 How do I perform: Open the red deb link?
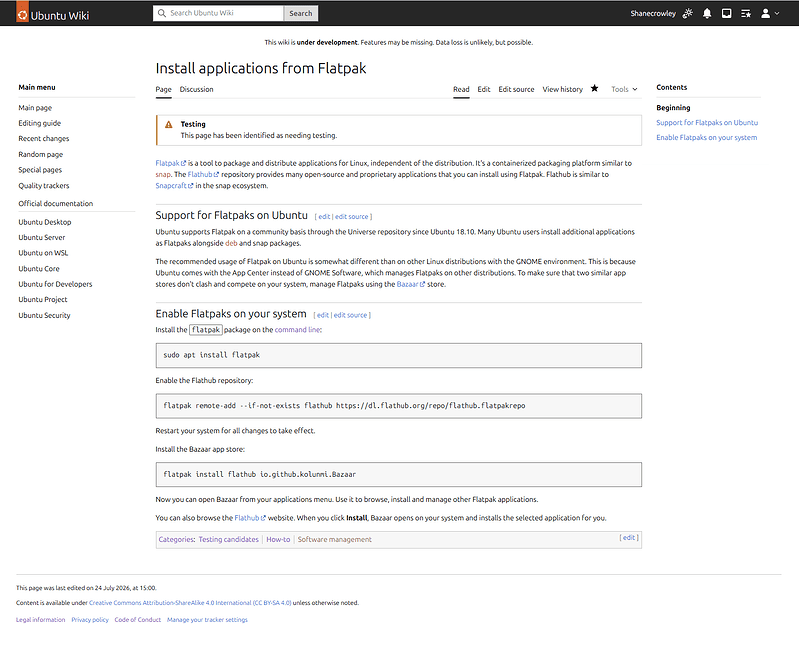(x=231, y=243)
